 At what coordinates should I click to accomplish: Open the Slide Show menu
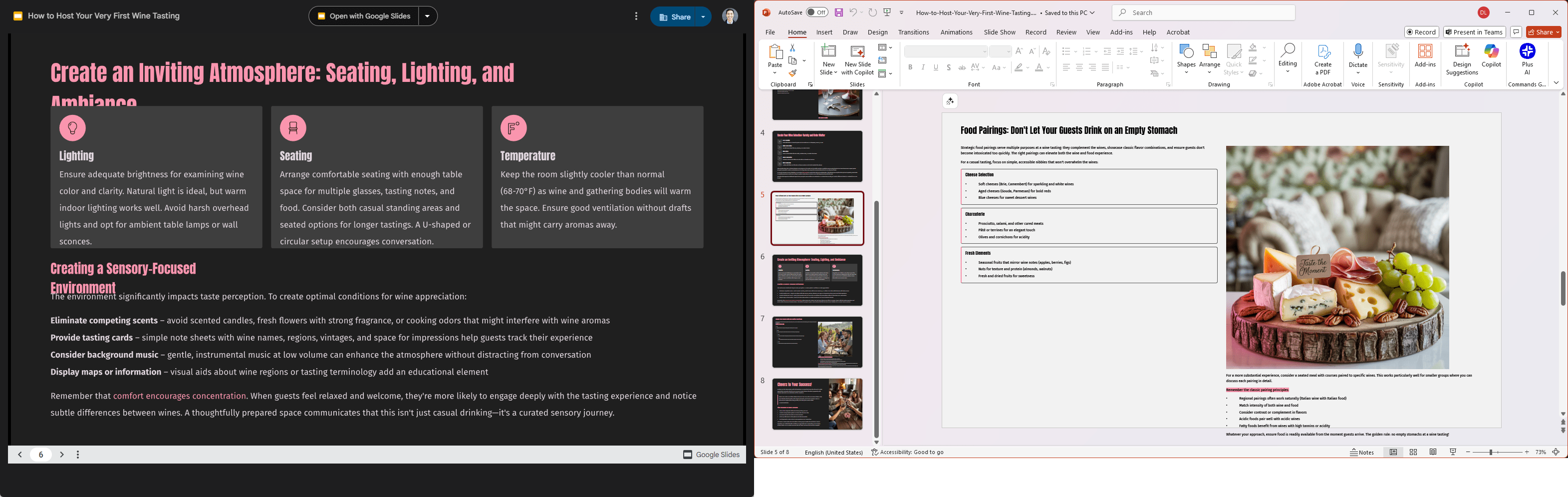1000,32
